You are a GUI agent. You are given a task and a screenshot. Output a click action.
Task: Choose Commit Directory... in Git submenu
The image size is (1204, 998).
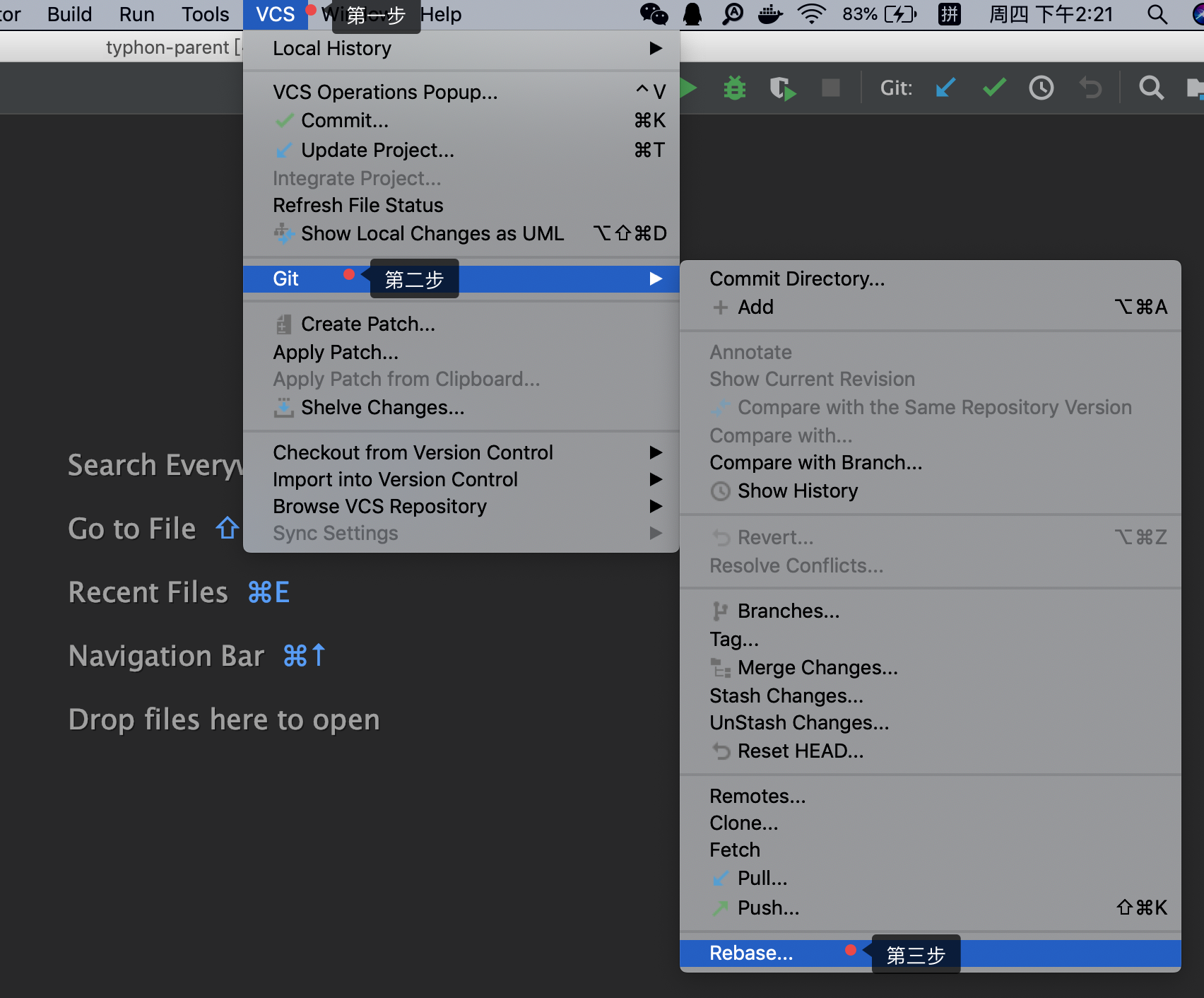point(931,278)
